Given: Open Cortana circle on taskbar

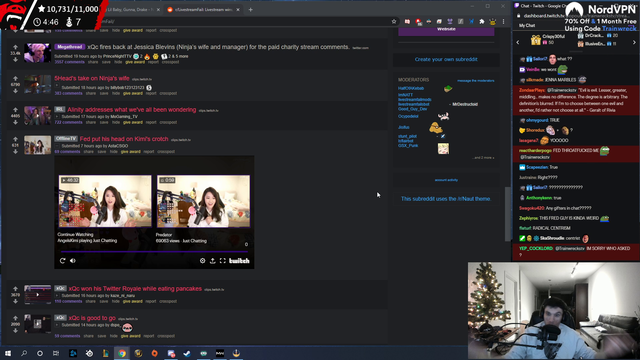Looking at the screenshot, I should coord(40,353).
